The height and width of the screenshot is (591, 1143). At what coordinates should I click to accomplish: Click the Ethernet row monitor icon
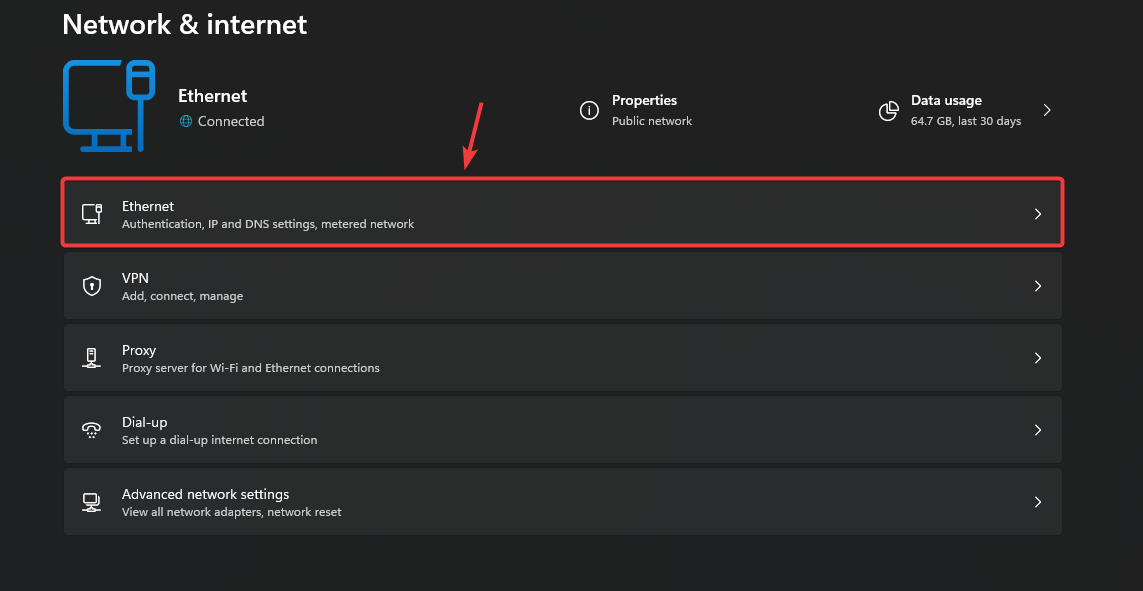tap(92, 214)
